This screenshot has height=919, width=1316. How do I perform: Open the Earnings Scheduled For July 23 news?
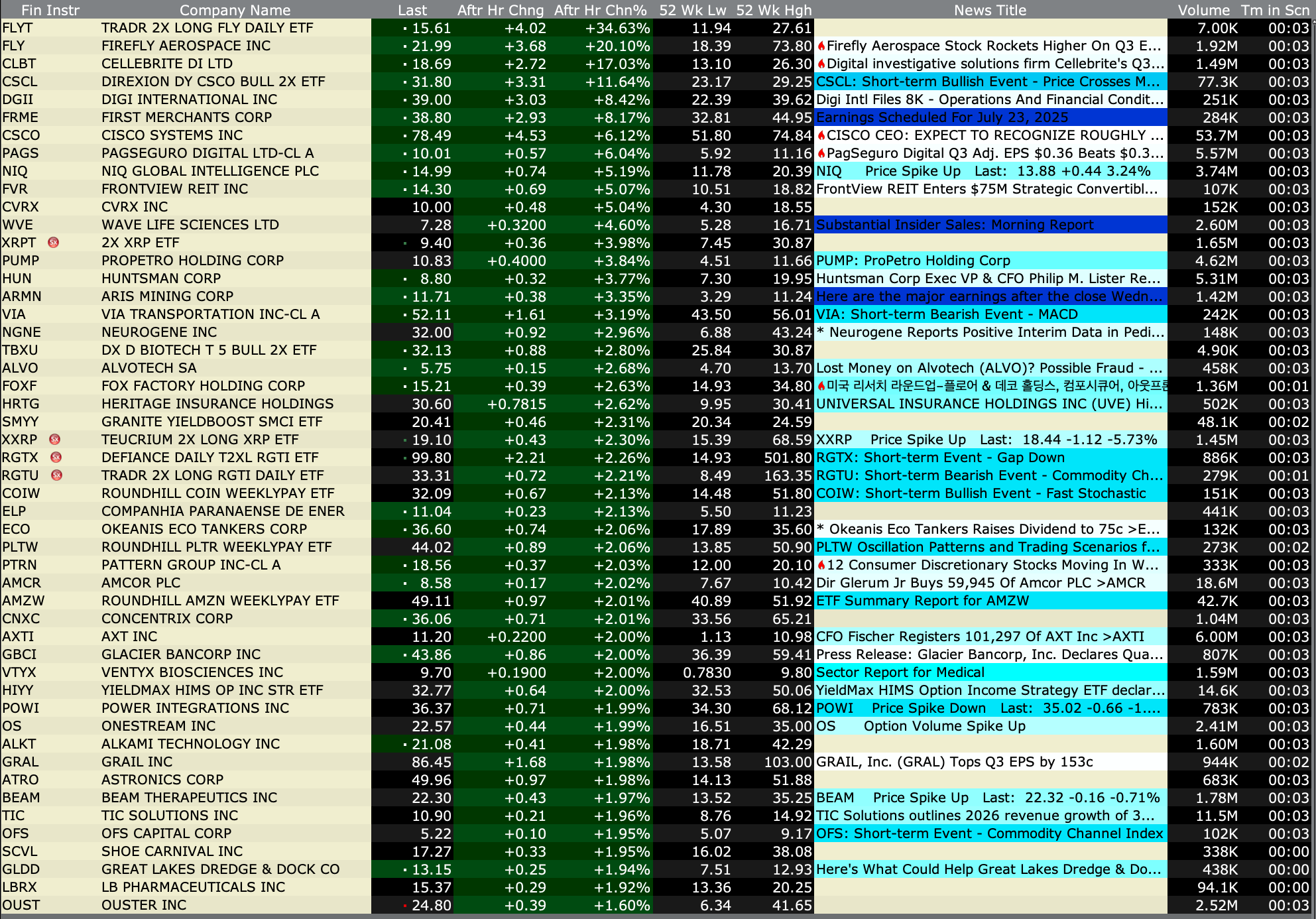coord(942,117)
